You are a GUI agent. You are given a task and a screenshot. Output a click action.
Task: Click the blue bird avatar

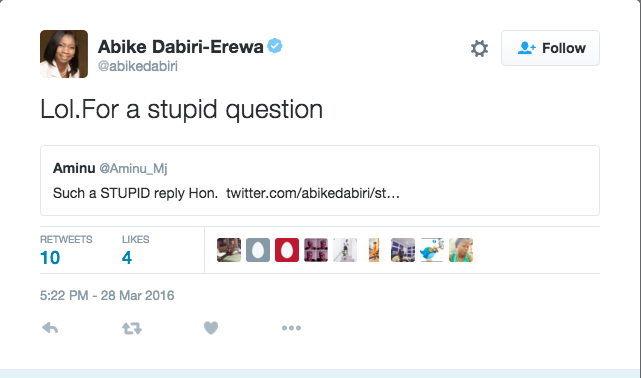(x=432, y=250)
